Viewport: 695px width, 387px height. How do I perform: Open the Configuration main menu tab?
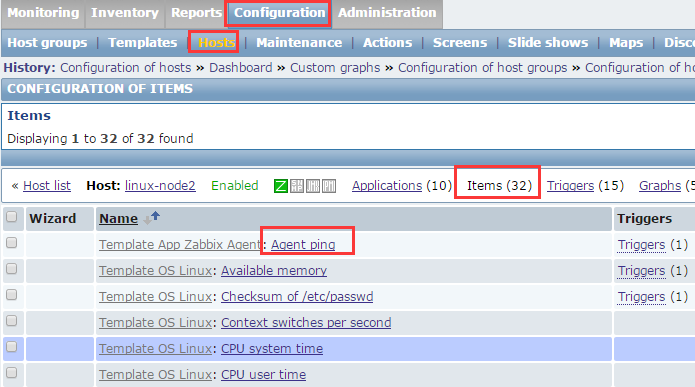[x=279, y=13]
